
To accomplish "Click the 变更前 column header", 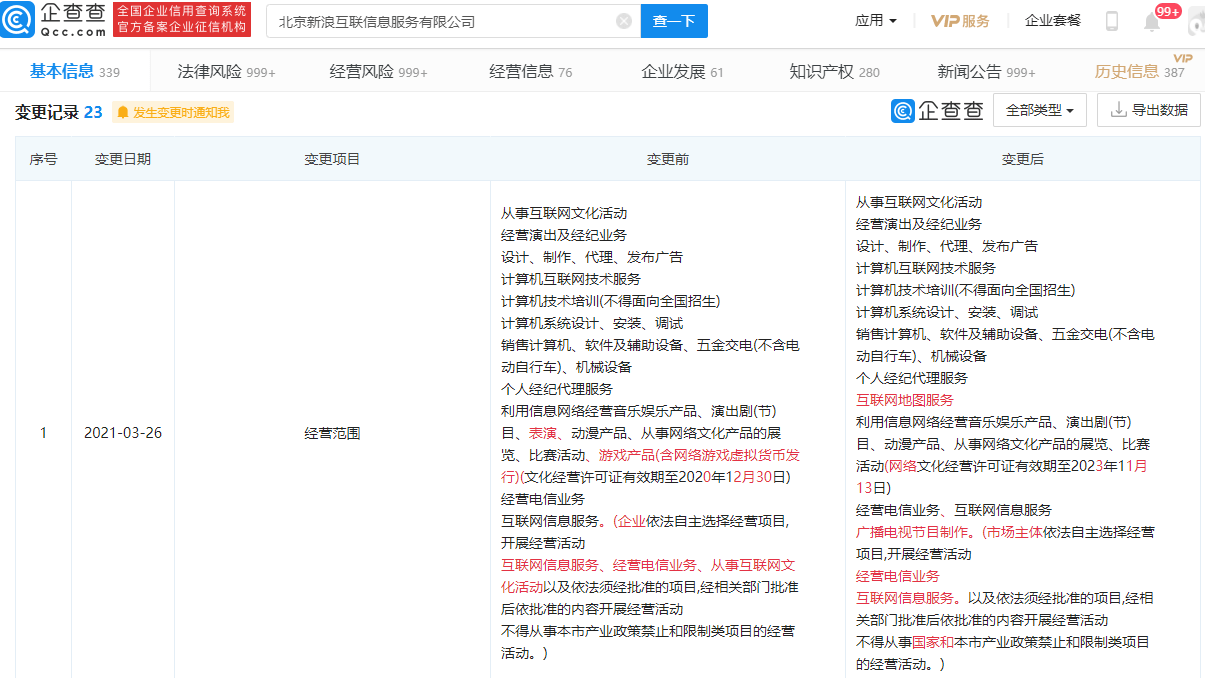I will point(668,159).
